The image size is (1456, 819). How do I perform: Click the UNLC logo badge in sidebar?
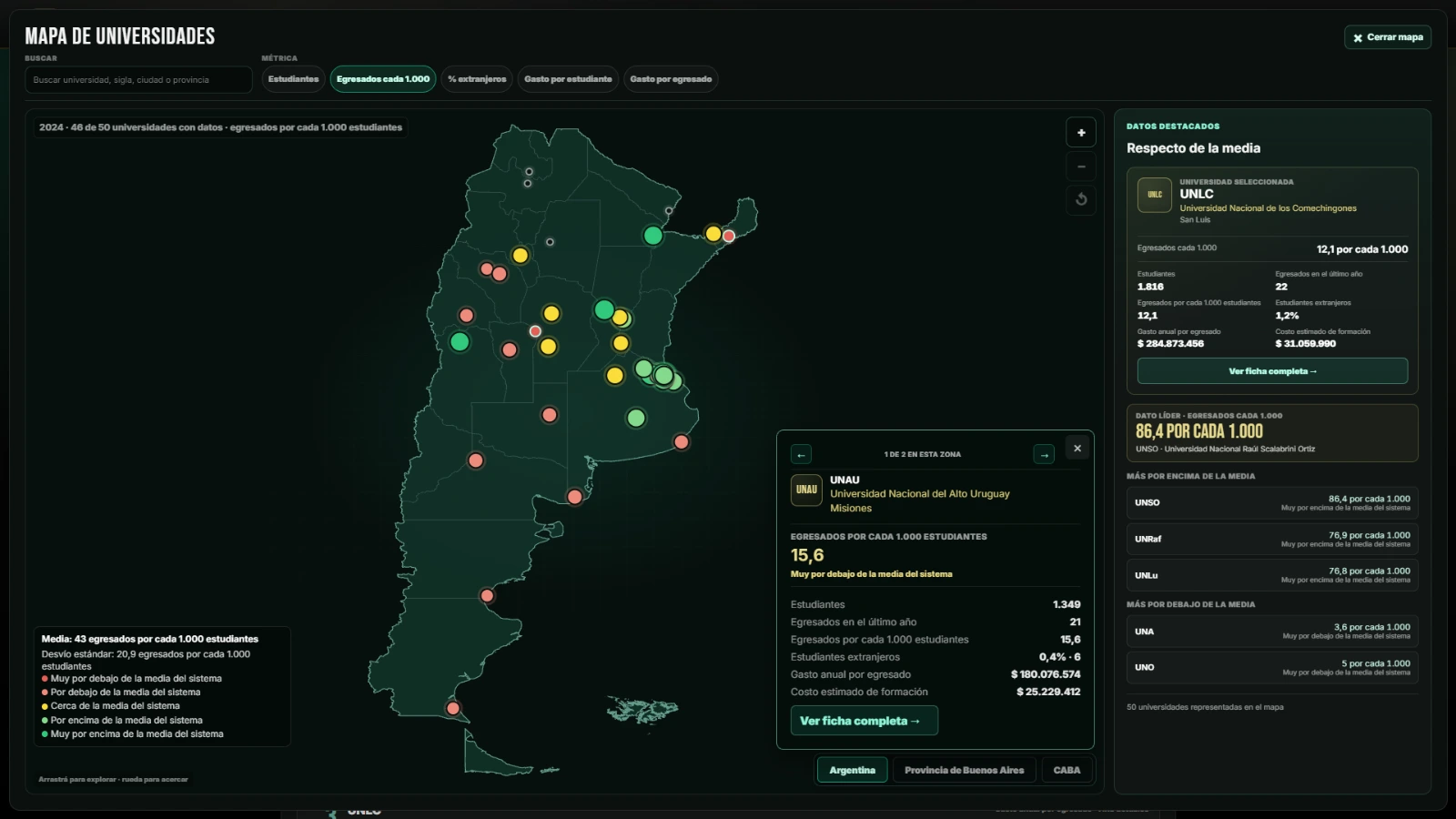pos(1155,195)
